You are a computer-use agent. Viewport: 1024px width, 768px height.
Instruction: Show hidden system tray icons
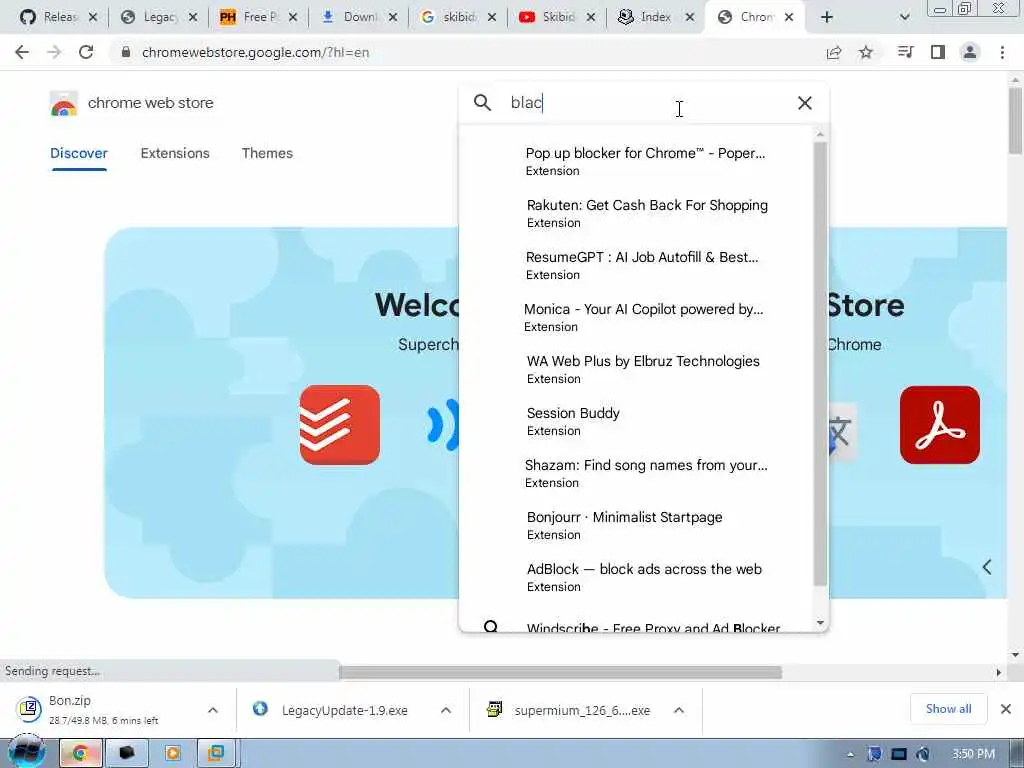tap(850, 754)
